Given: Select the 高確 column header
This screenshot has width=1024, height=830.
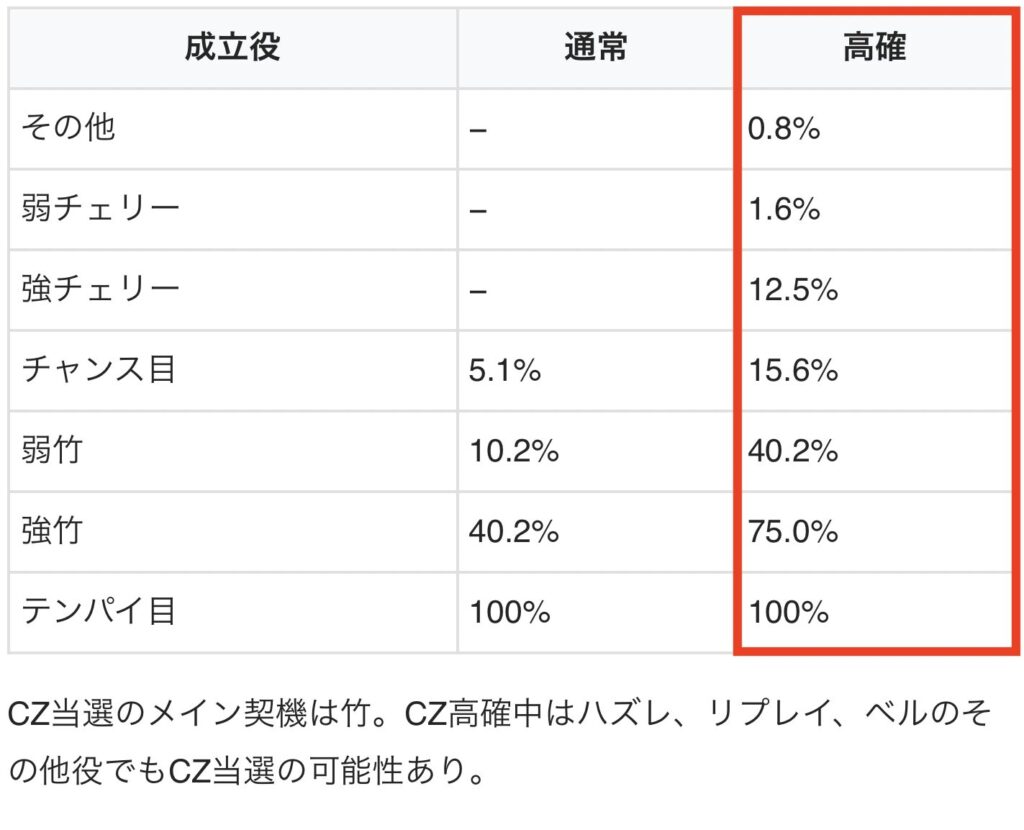Looking at the screenshot, I should point(874,48).
